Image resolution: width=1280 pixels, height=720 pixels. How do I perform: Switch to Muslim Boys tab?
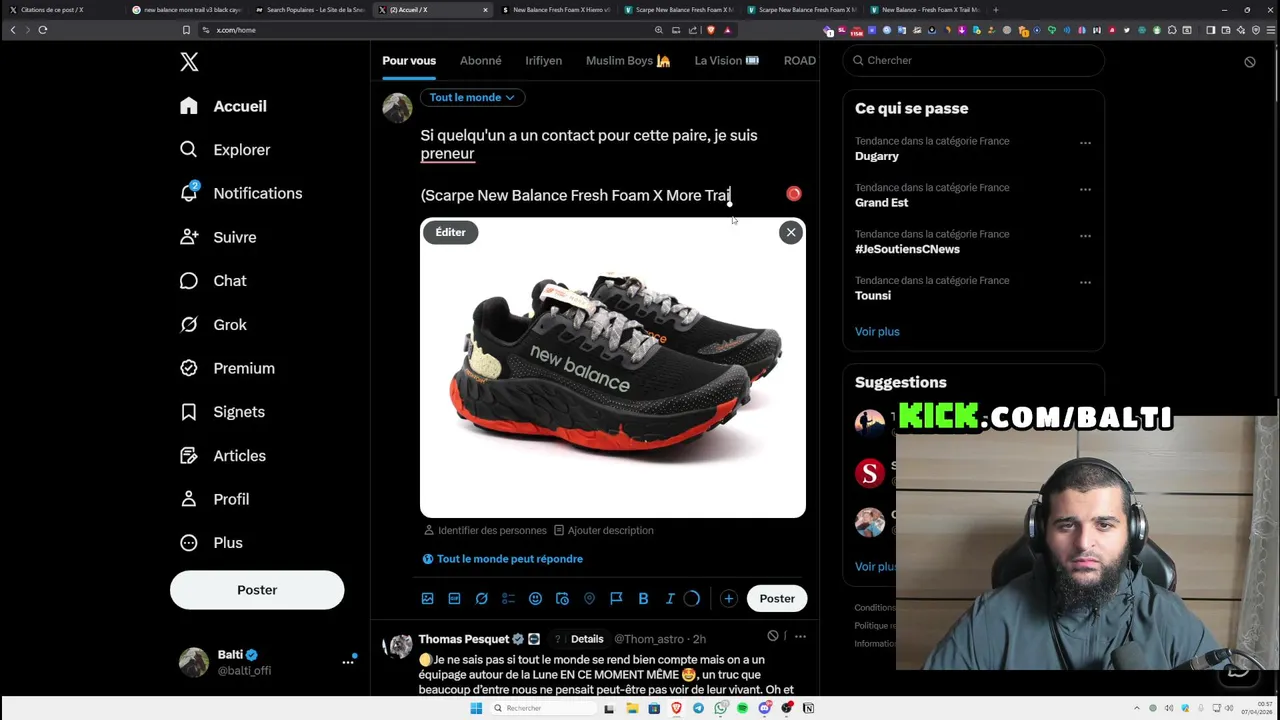tap(628, 61)
